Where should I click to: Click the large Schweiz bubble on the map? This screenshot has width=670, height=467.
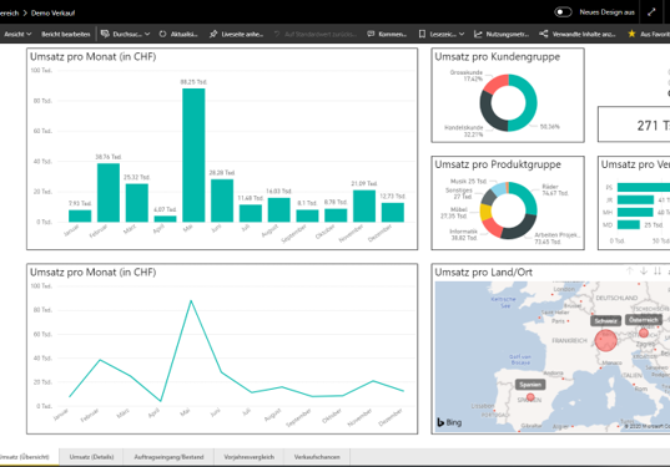605,340
